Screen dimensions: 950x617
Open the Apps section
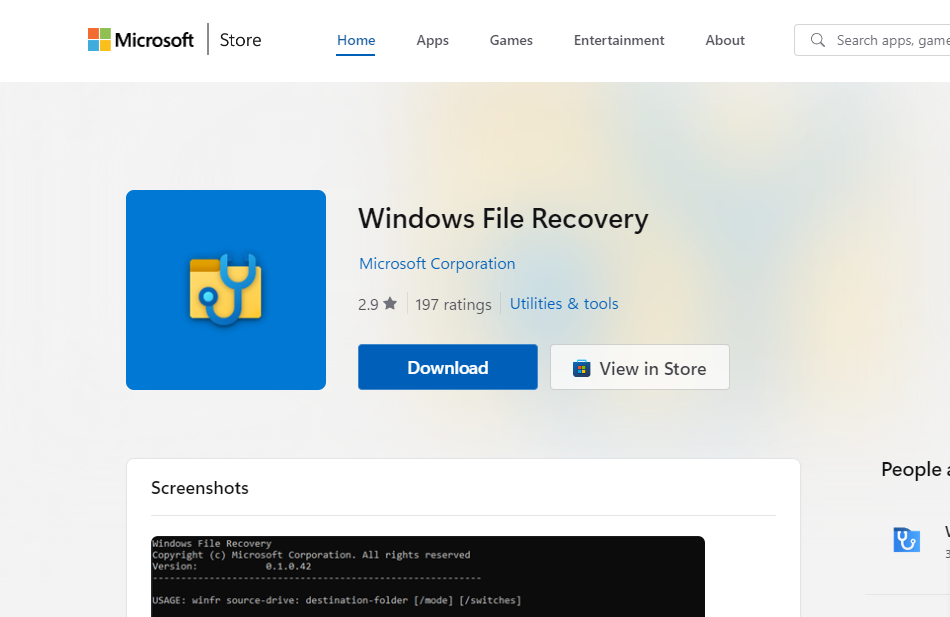(432, 40)
